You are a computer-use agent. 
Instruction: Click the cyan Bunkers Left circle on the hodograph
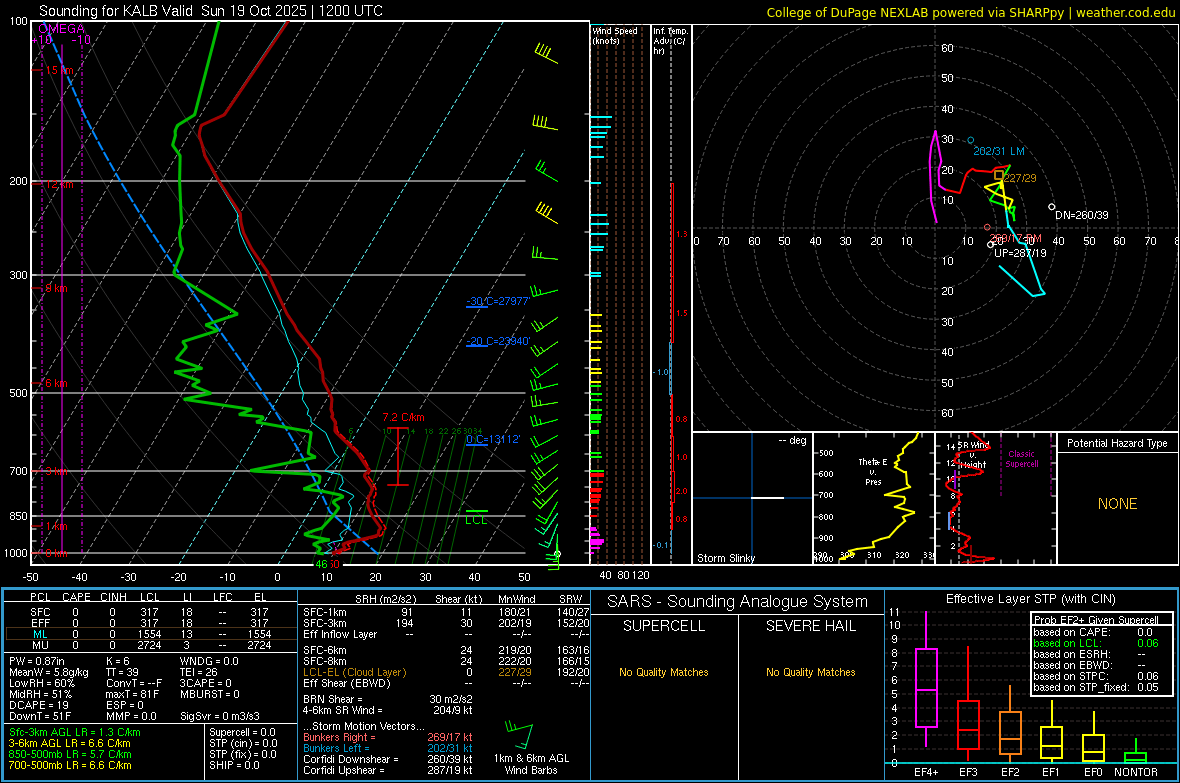coord(971,141)
